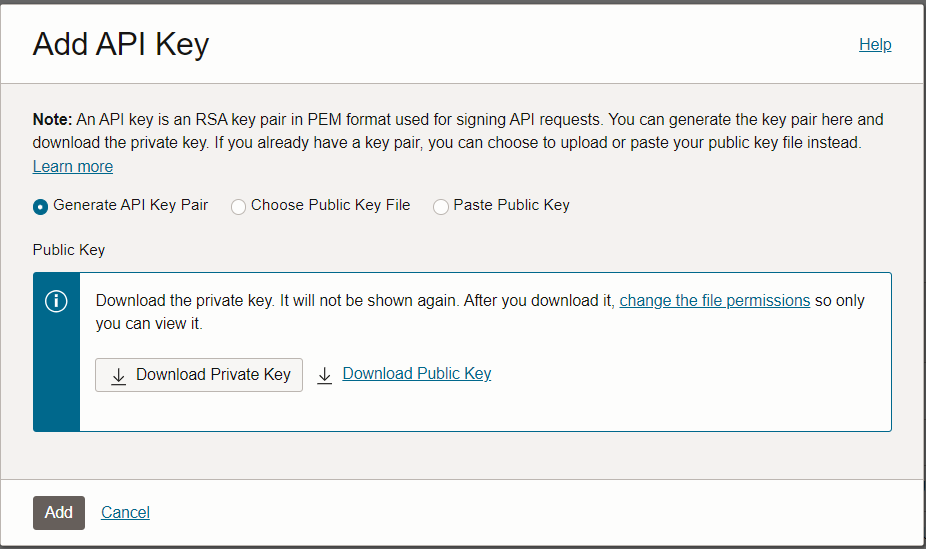Click the Add button
This screenshot has width=926, height=549.
(x=59, y=513)
